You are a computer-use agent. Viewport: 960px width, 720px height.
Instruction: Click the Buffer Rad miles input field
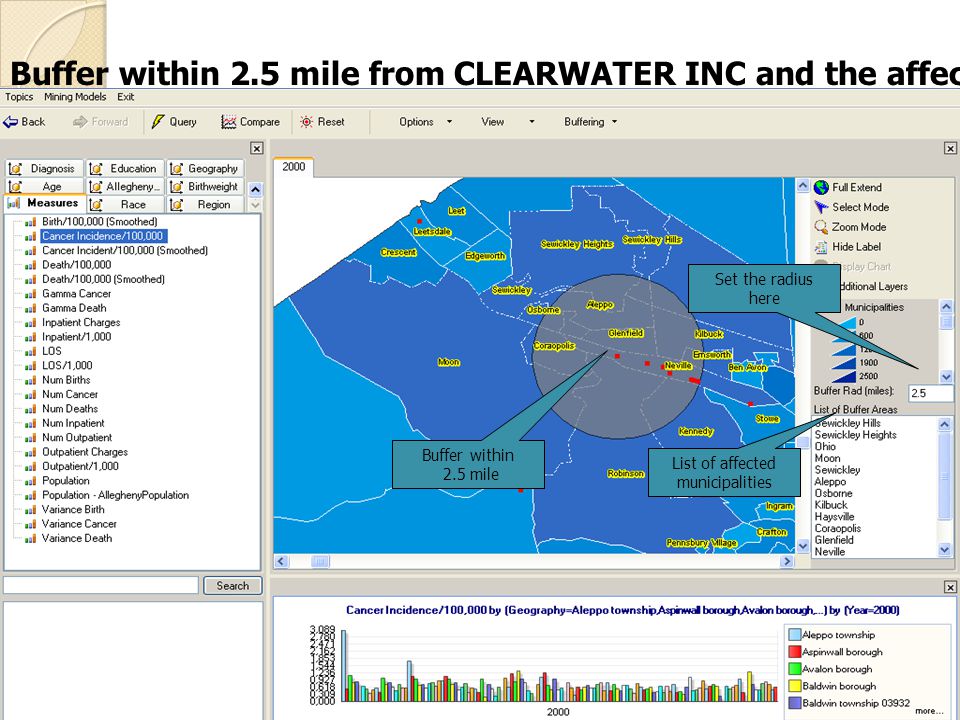pyautogui.click(x=931, y=393)
